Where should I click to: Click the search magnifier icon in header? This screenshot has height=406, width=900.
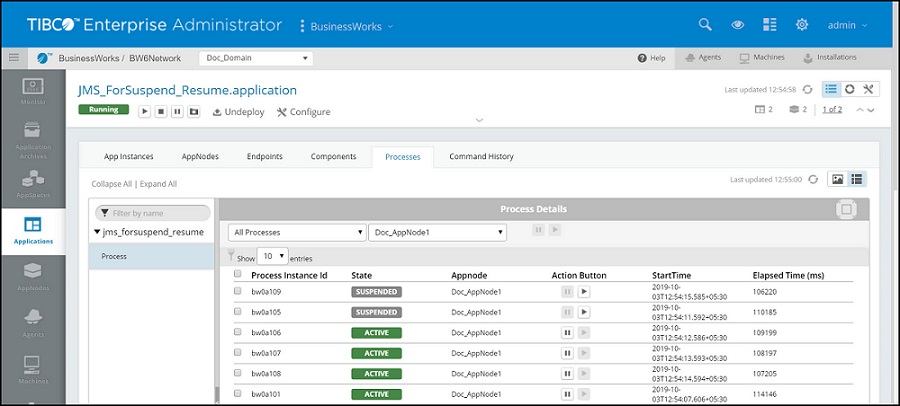[x=705, y=25]
